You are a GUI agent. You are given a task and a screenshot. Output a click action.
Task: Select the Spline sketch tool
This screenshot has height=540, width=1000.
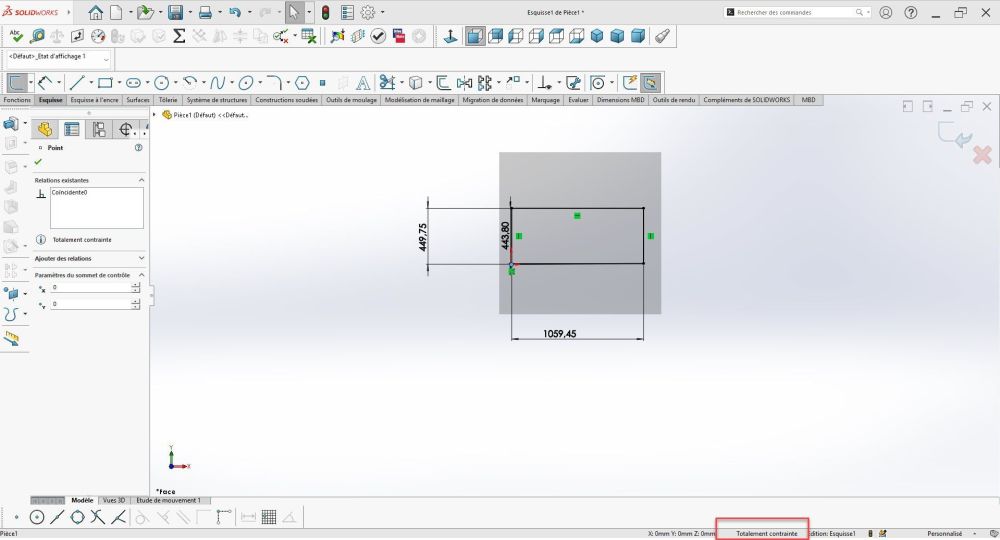(217, 82)
